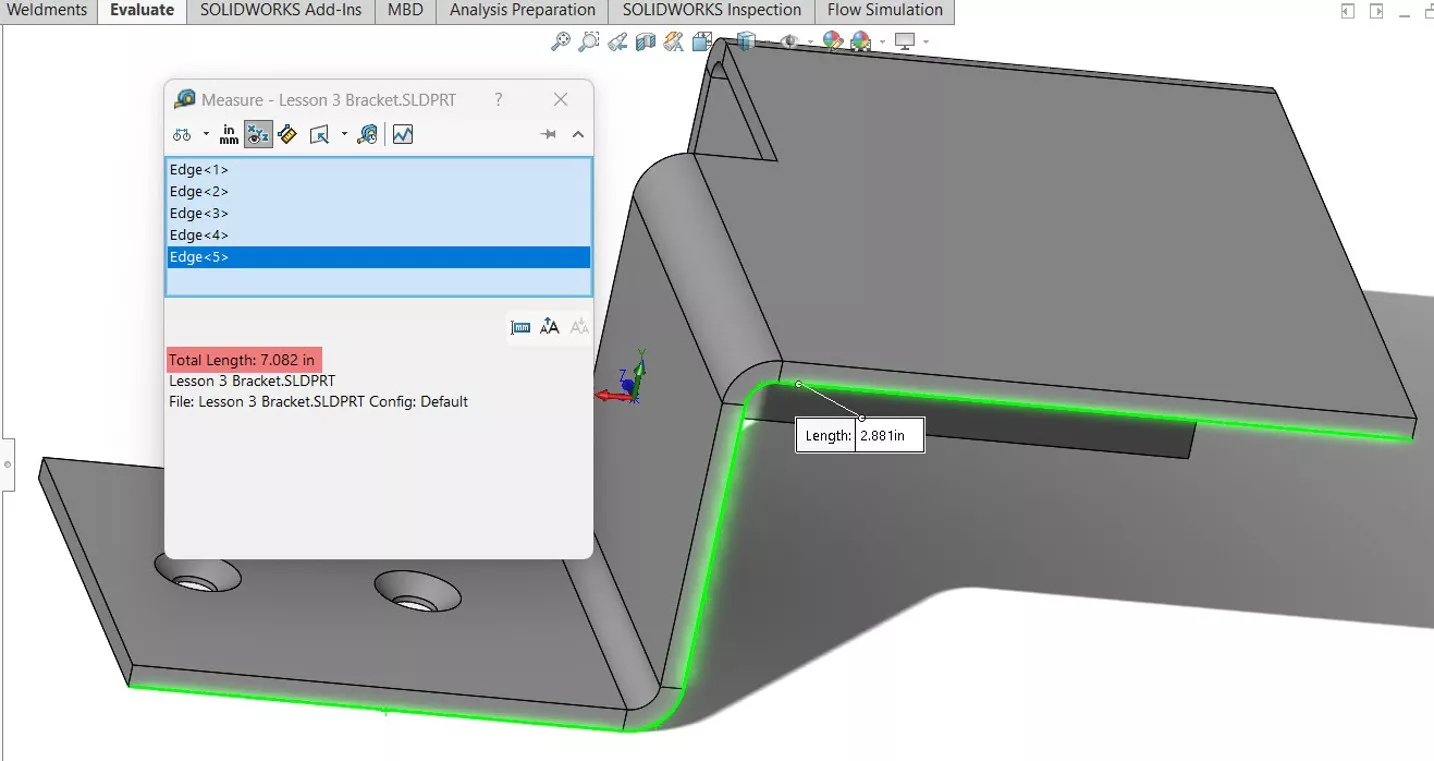Click the Apply Scene icon
Screen dimensions: 1434x761
(x=861, y=41)
